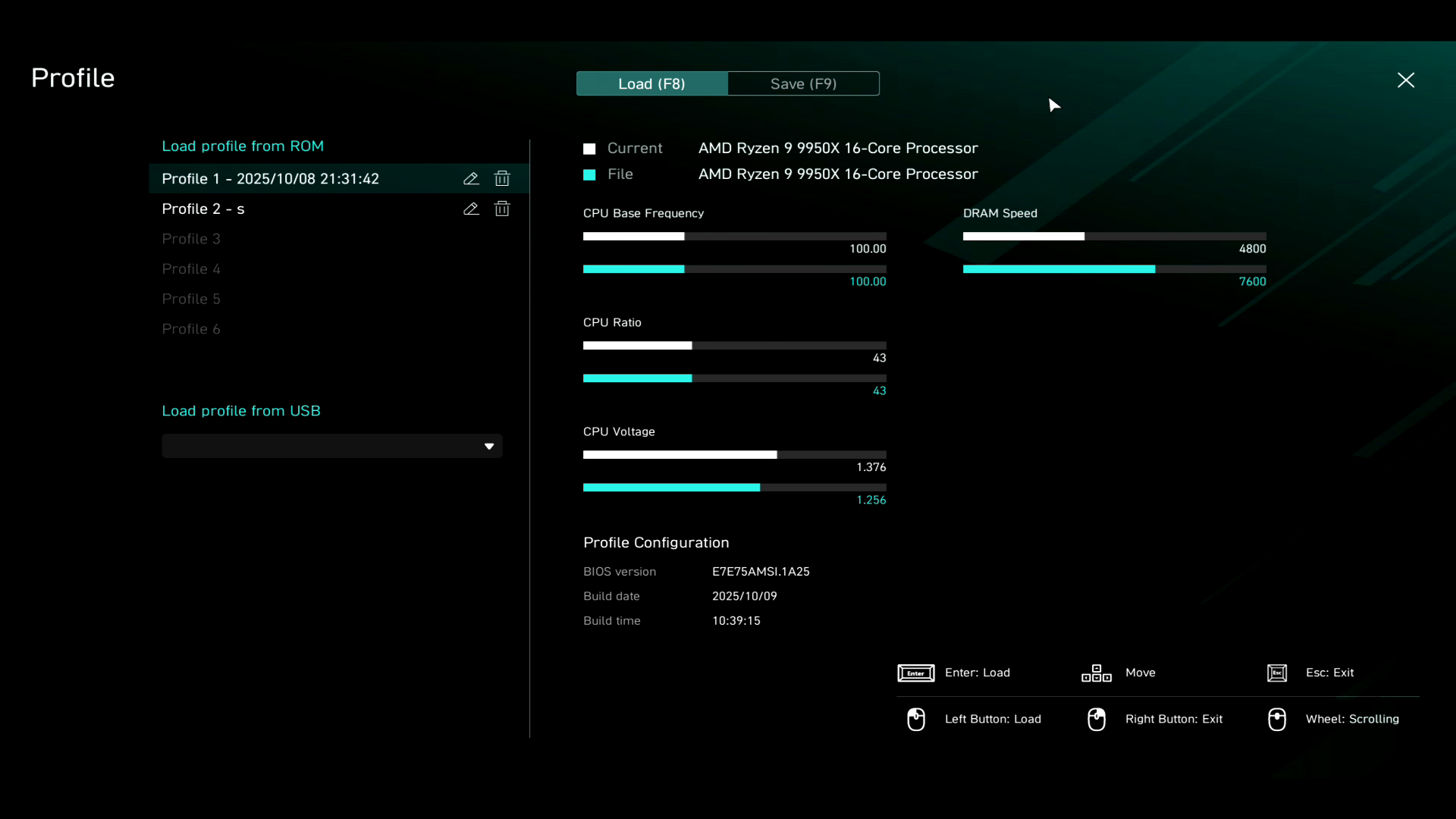The image size is (1456, 819).
Task: Click the arrow keys Move icon
Action: [x=1096, y=673]
